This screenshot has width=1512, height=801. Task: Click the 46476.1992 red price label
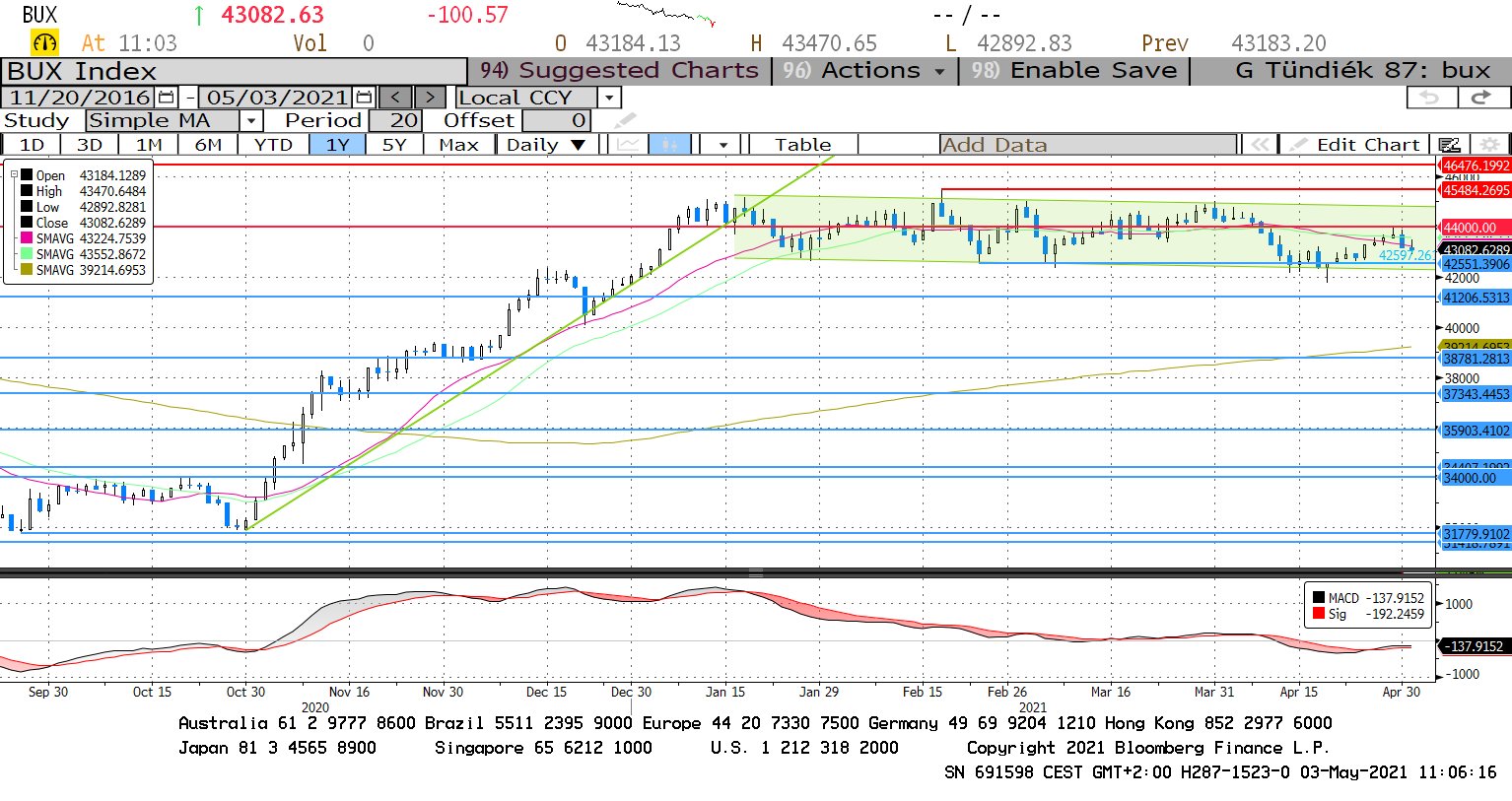click(1476, 166)
